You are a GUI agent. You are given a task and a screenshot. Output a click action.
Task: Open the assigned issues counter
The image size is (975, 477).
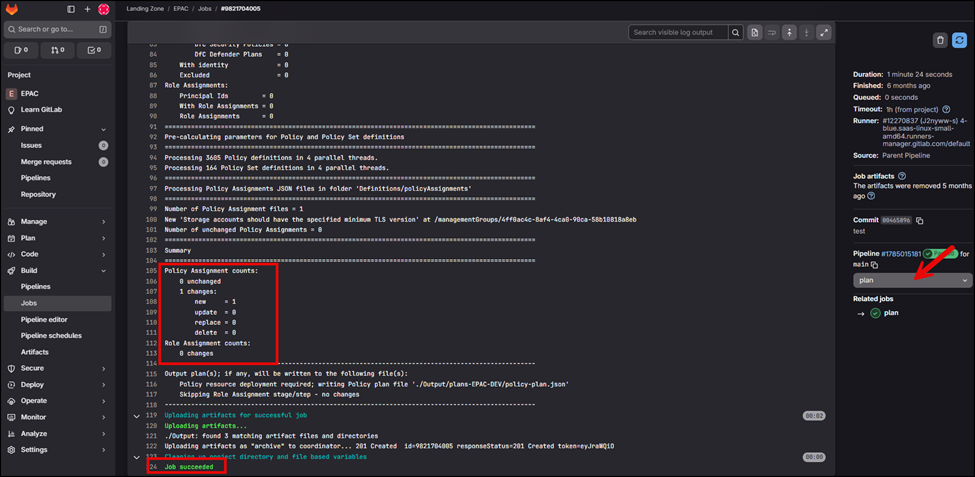(x=21, y=50)
